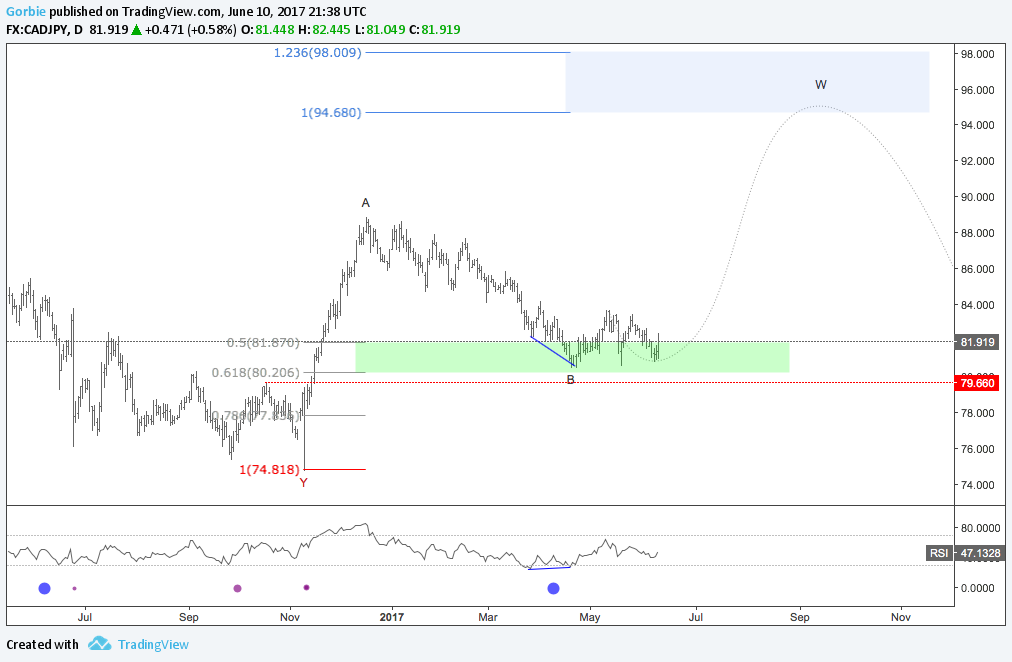This screenshot has width=1012, height=662.
Task: Click the 74.000 price scale label
Action: coord(977,485)
